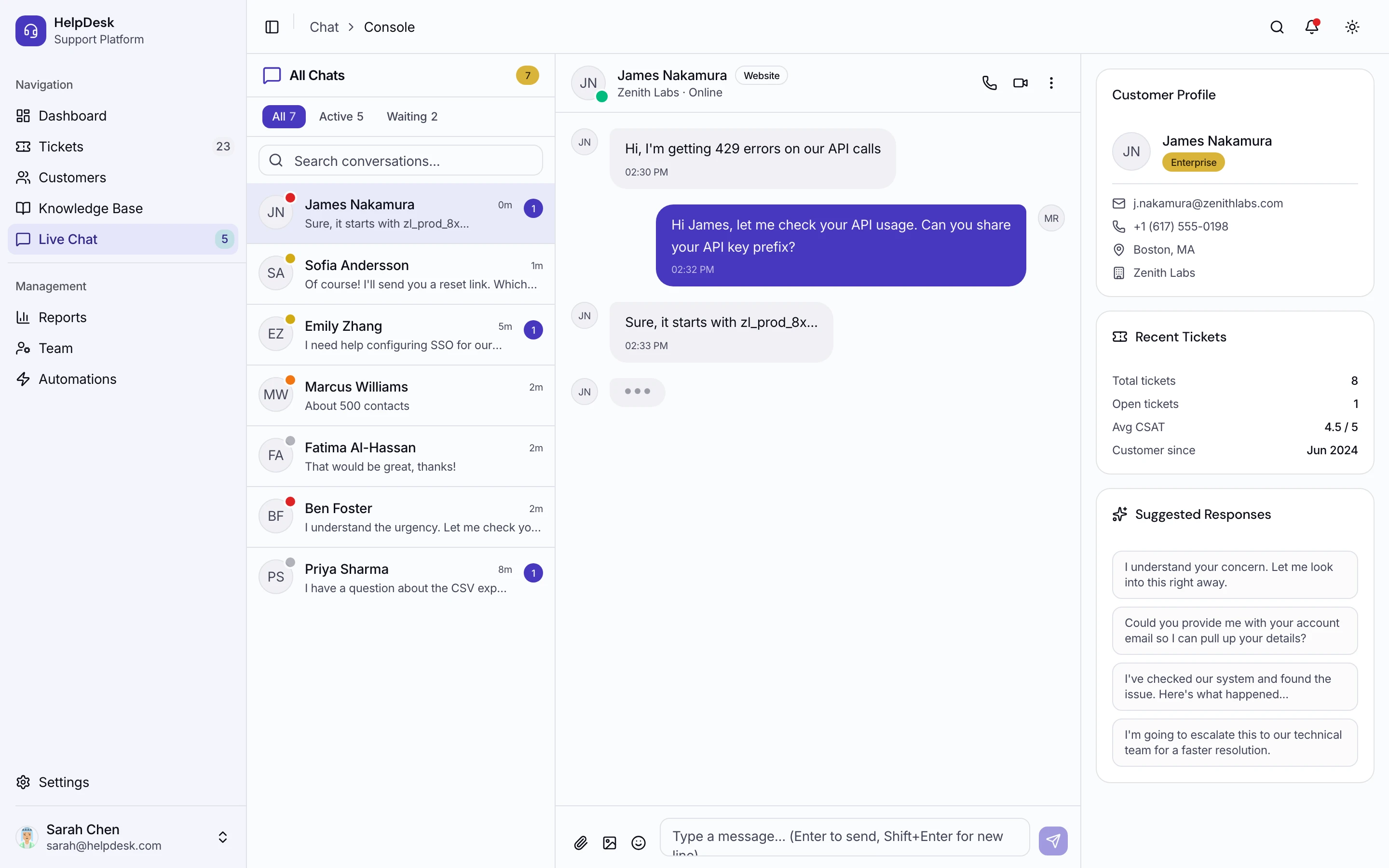Open Knowledge Base
Image resolution: width=1389 pixels, height=868 pixels.
[123, 208]
